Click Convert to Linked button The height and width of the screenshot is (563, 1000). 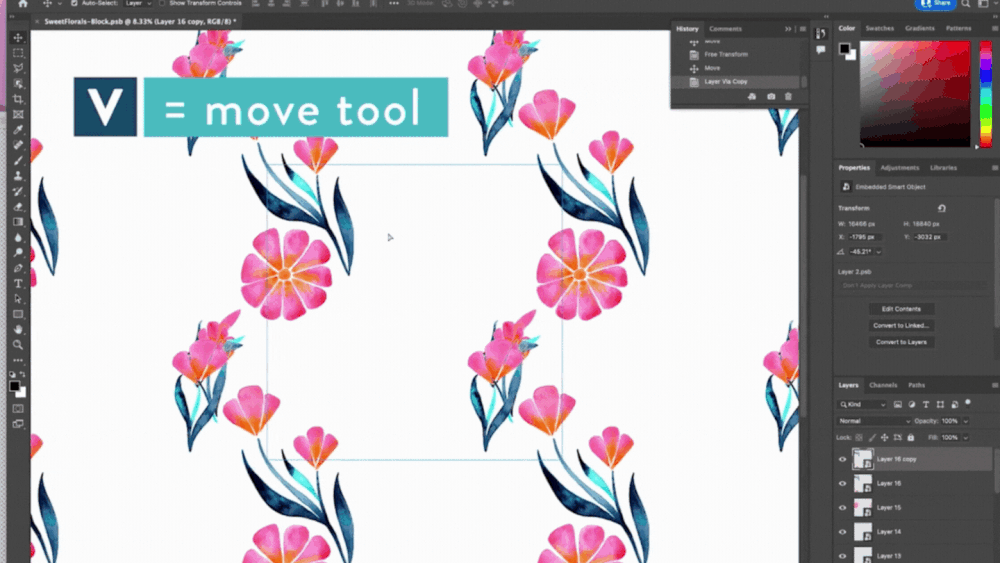tap(901, 325)
